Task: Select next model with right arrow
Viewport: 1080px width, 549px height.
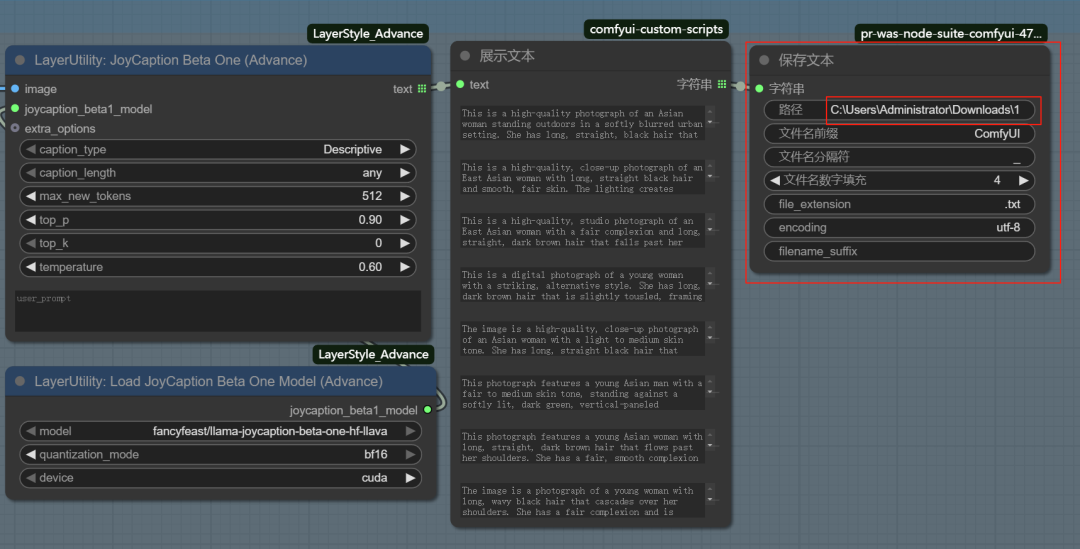Action: [x=411, y=431]
